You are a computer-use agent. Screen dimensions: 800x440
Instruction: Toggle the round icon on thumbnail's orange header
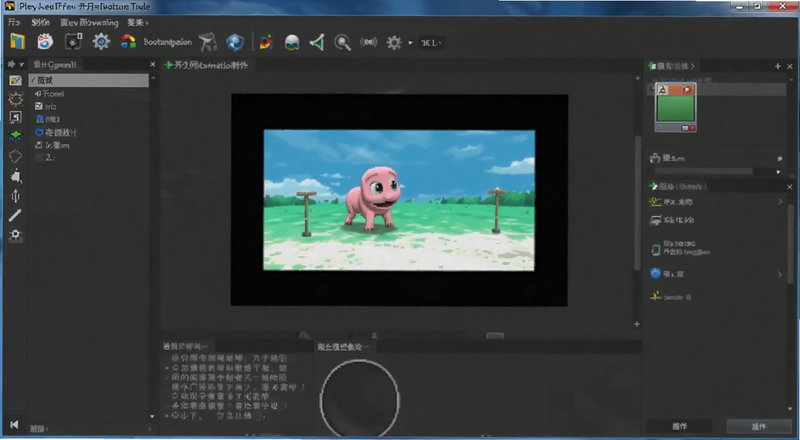click(x=688, y=90)
